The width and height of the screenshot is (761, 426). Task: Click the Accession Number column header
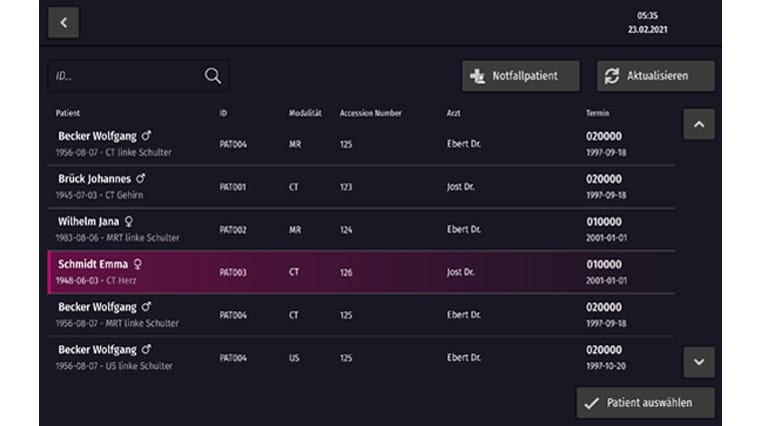pyautogui.click(x=370, y=113)
